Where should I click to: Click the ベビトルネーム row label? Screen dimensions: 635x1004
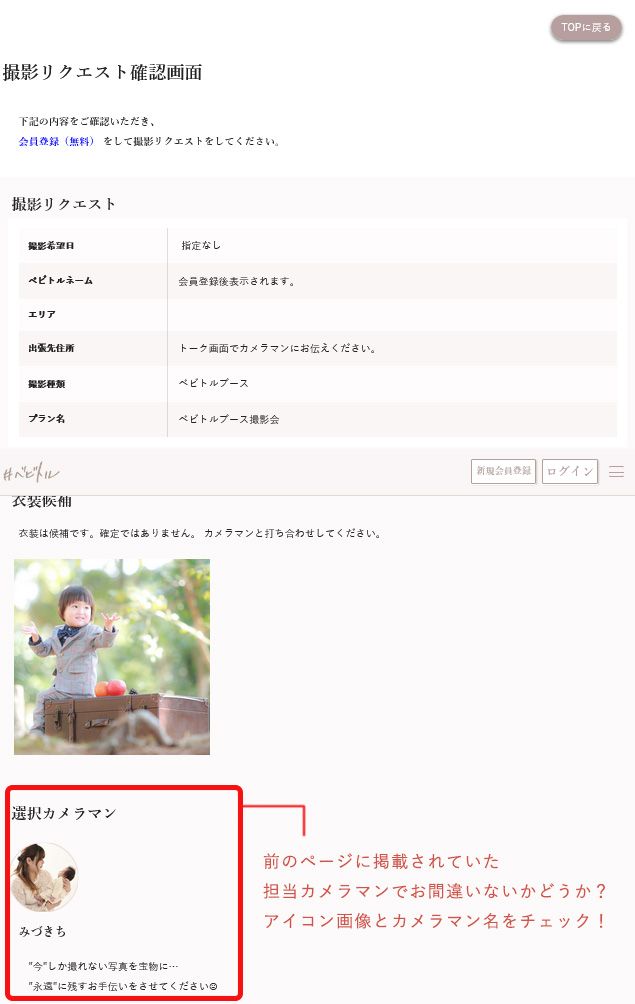(60, 280)
